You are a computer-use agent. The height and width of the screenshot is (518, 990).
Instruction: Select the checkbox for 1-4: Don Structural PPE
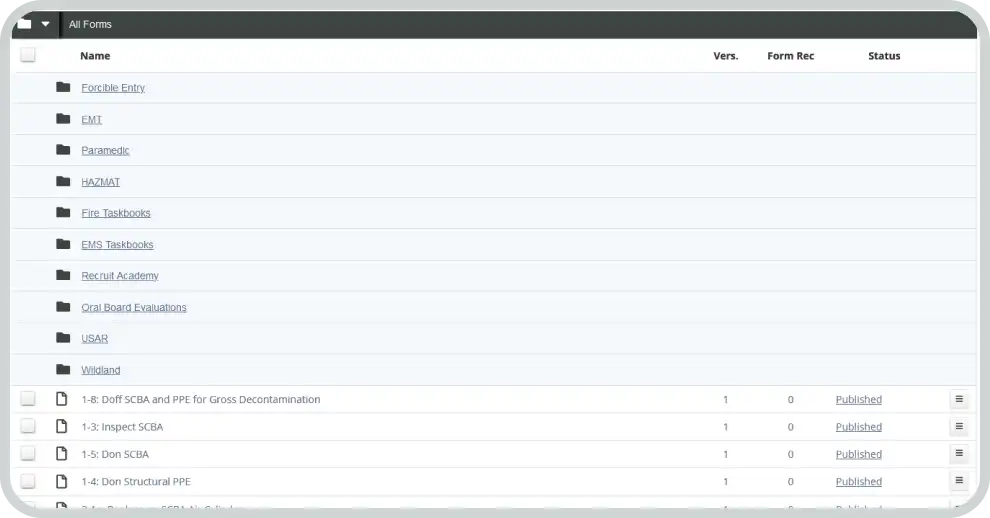(28, 481)
